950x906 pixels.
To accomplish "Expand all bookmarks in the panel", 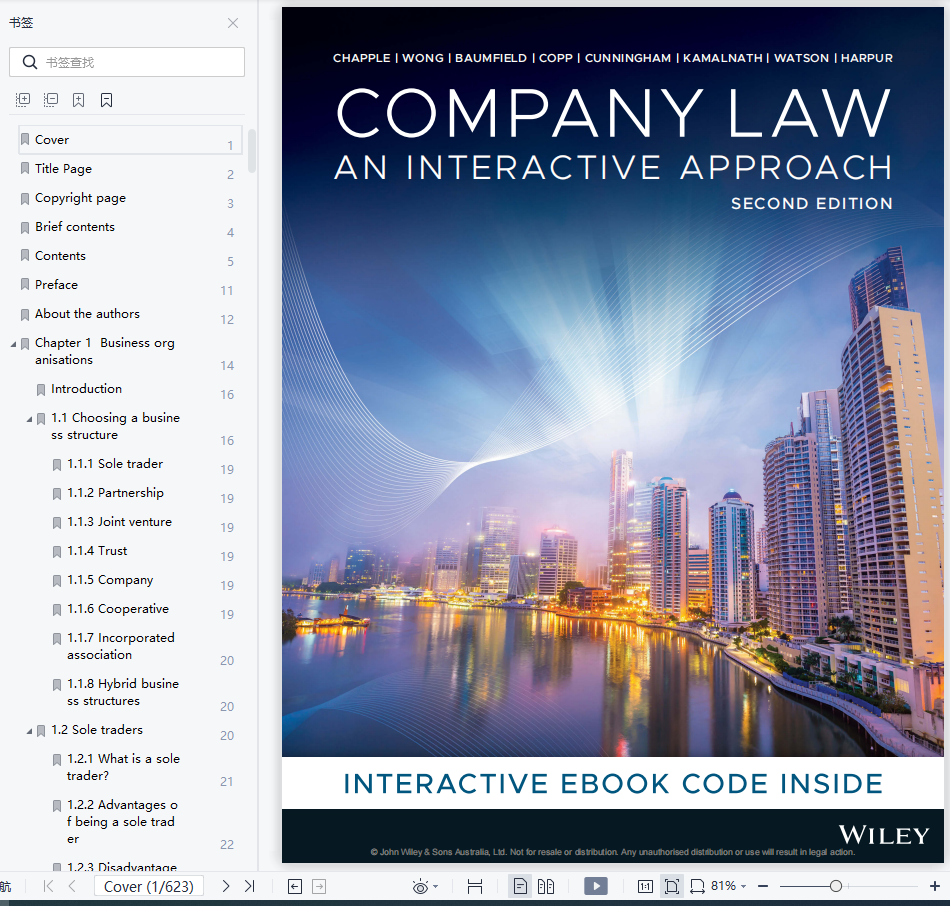I will 23,100.
